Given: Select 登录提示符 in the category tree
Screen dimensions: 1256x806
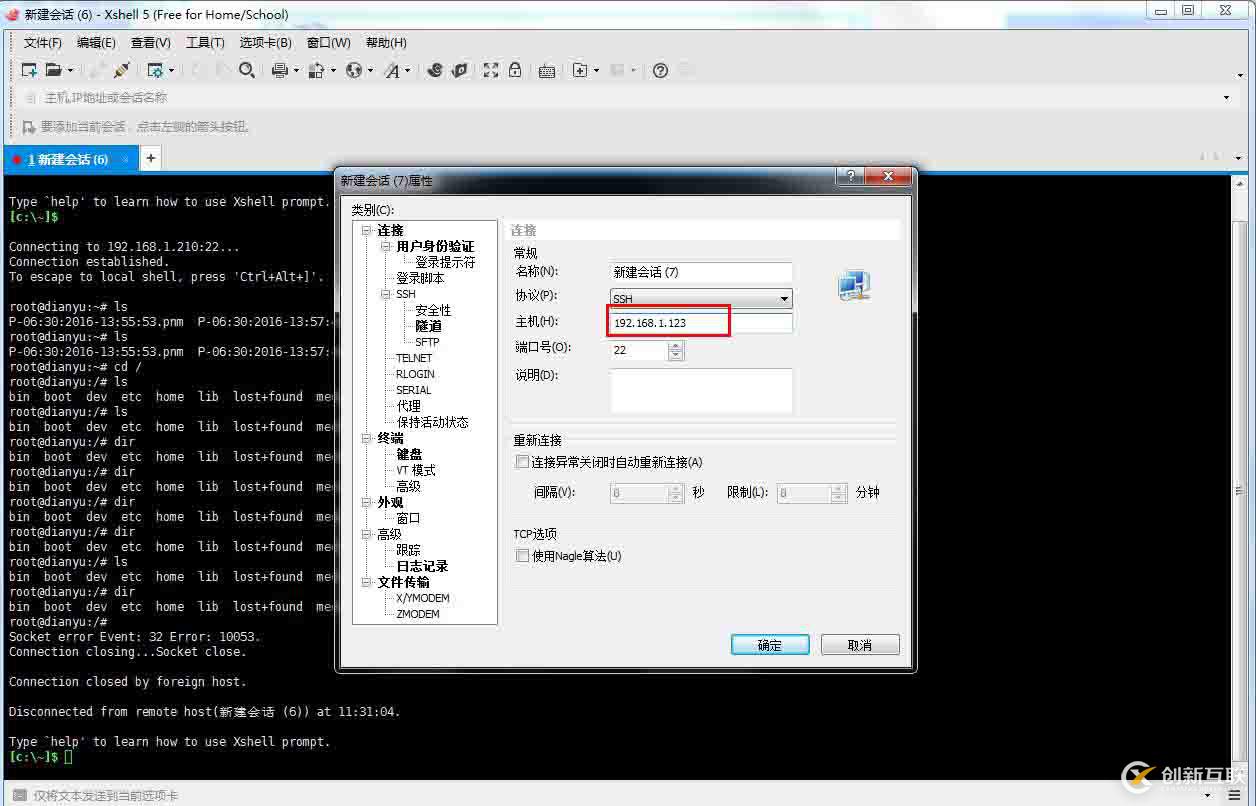Looking at the screenshot, I should click(x=445, y=262).
